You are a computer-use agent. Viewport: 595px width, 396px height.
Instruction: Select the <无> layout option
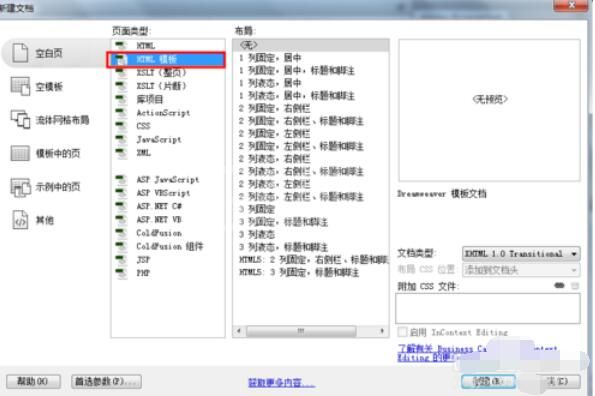(x=311, y=45)
